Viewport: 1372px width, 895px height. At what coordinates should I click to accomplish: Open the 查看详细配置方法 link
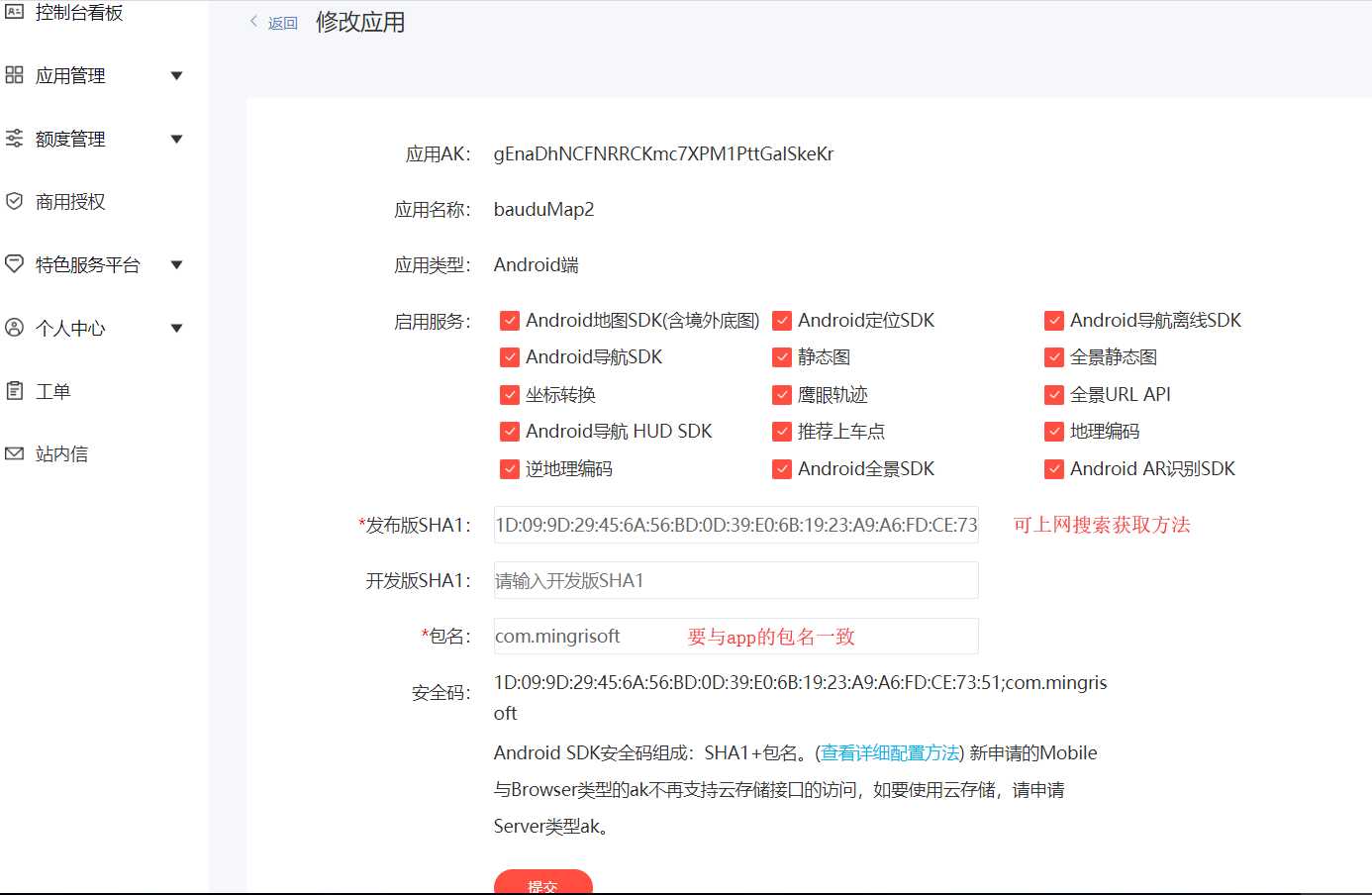[x=890, y=753]
